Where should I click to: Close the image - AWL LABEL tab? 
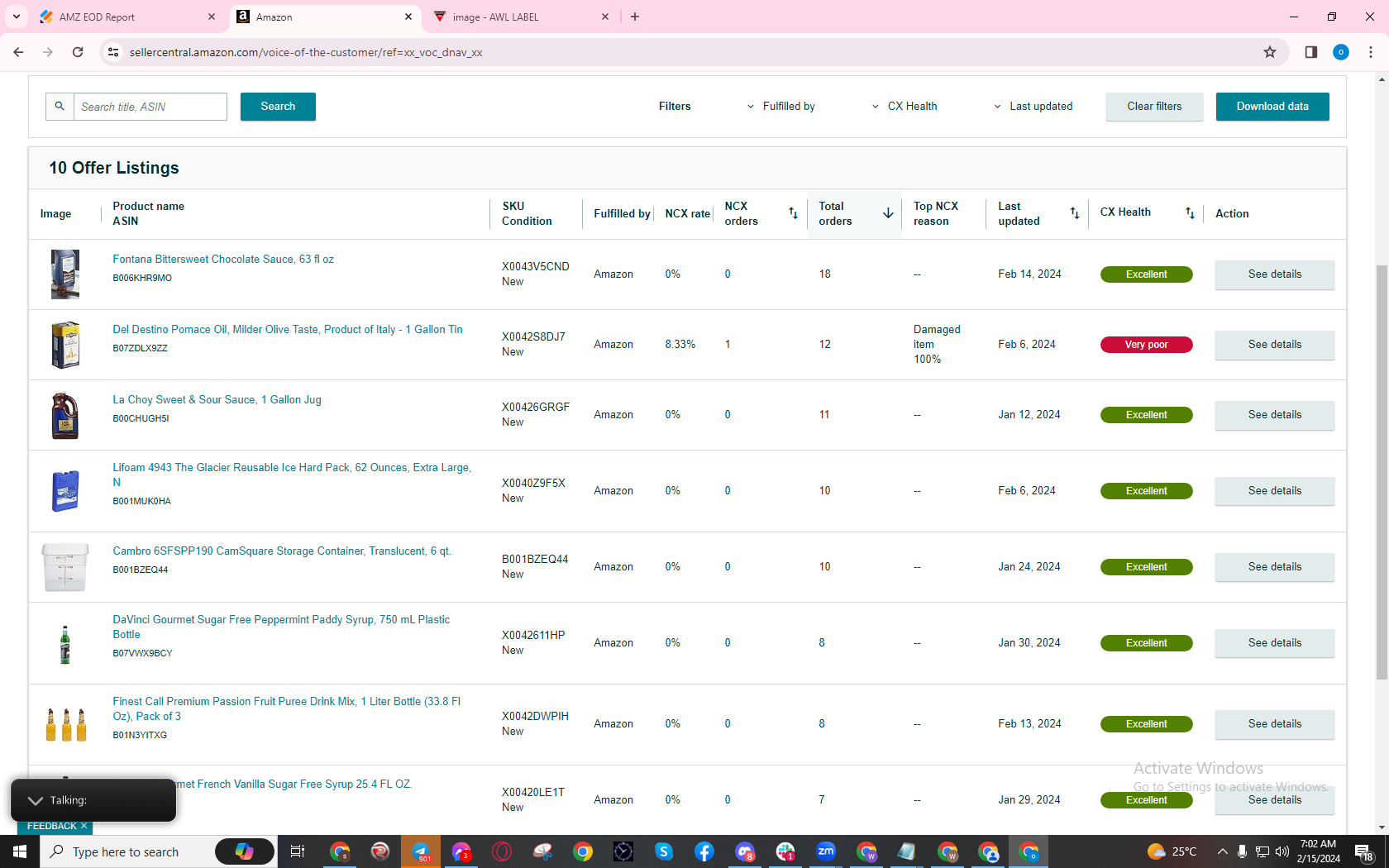click(x=605, y=17)
